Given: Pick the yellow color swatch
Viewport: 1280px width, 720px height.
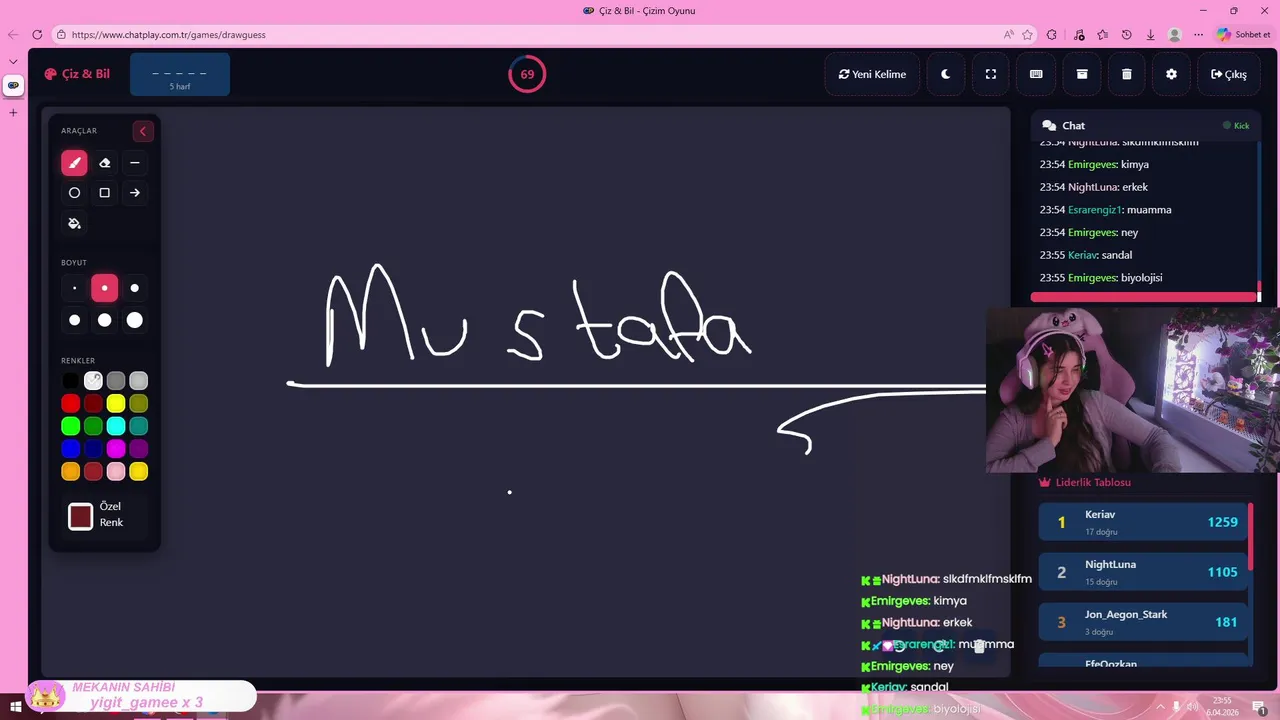Looking at the screenshot, I should (116, 403).
